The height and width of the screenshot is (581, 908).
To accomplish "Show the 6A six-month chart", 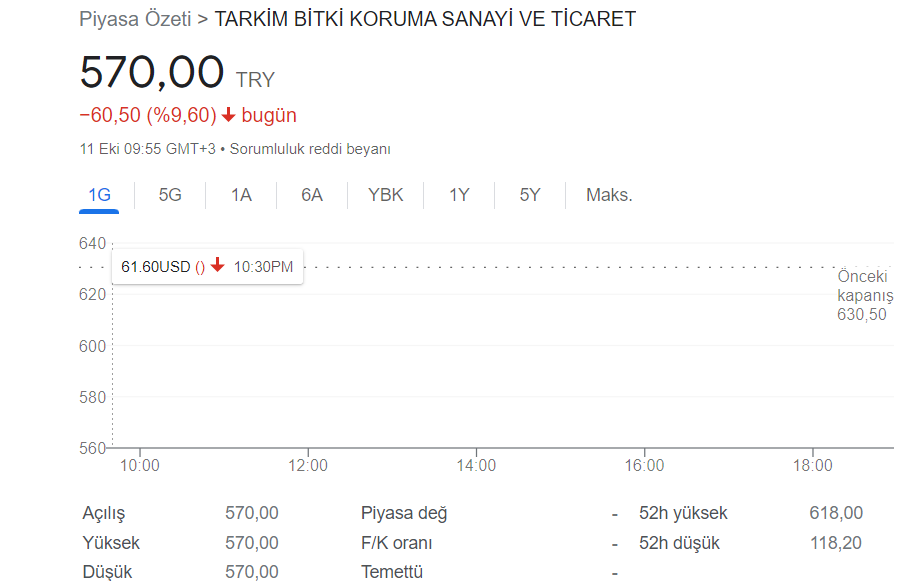I will click(312, 195).
